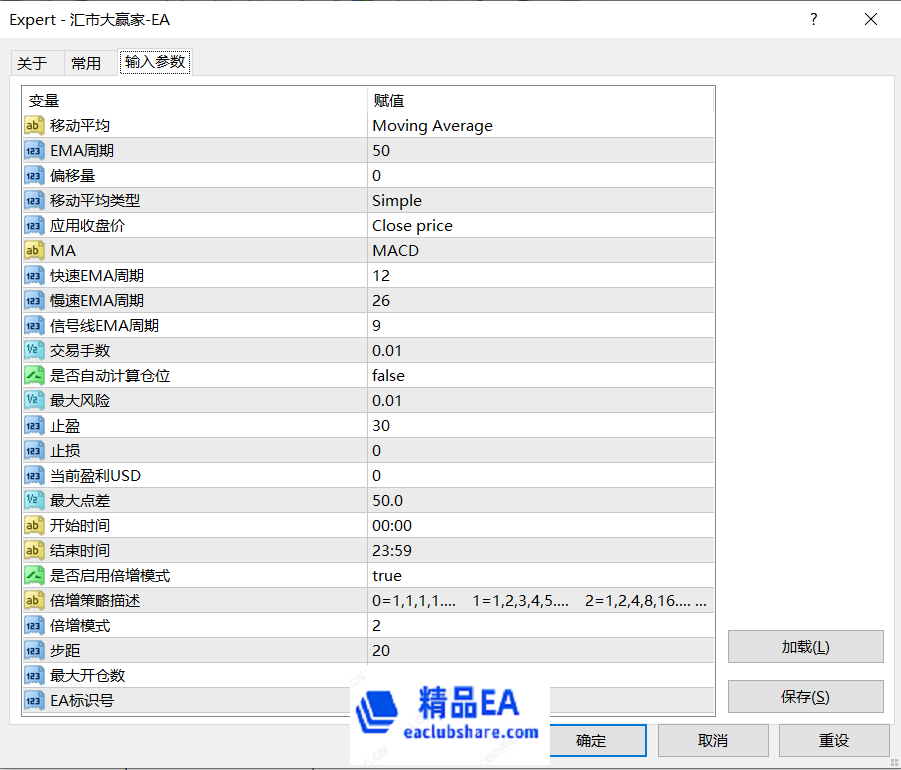
Task: Click the 取消 button
Action: pos(713,741)
